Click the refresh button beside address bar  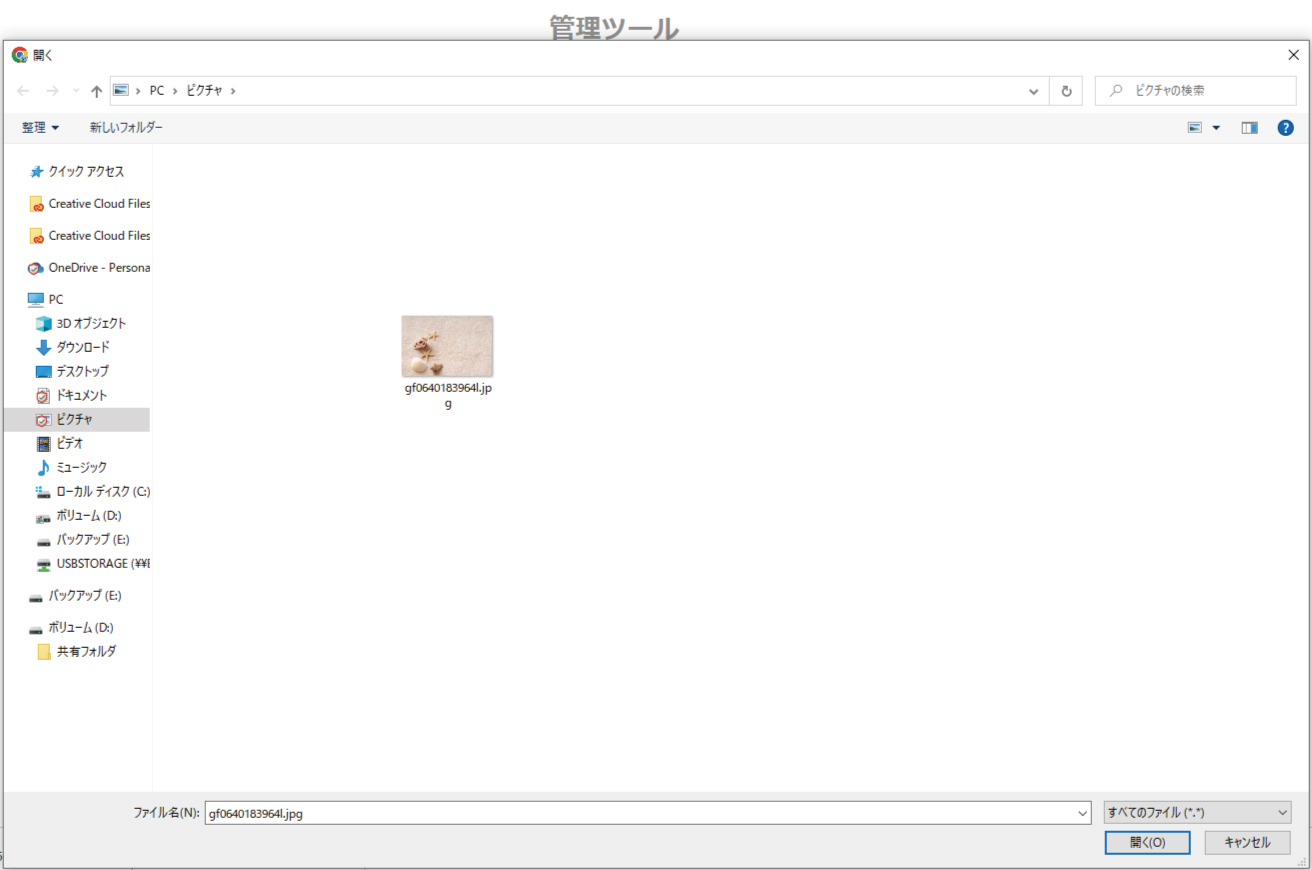(x=1066, y=91)
